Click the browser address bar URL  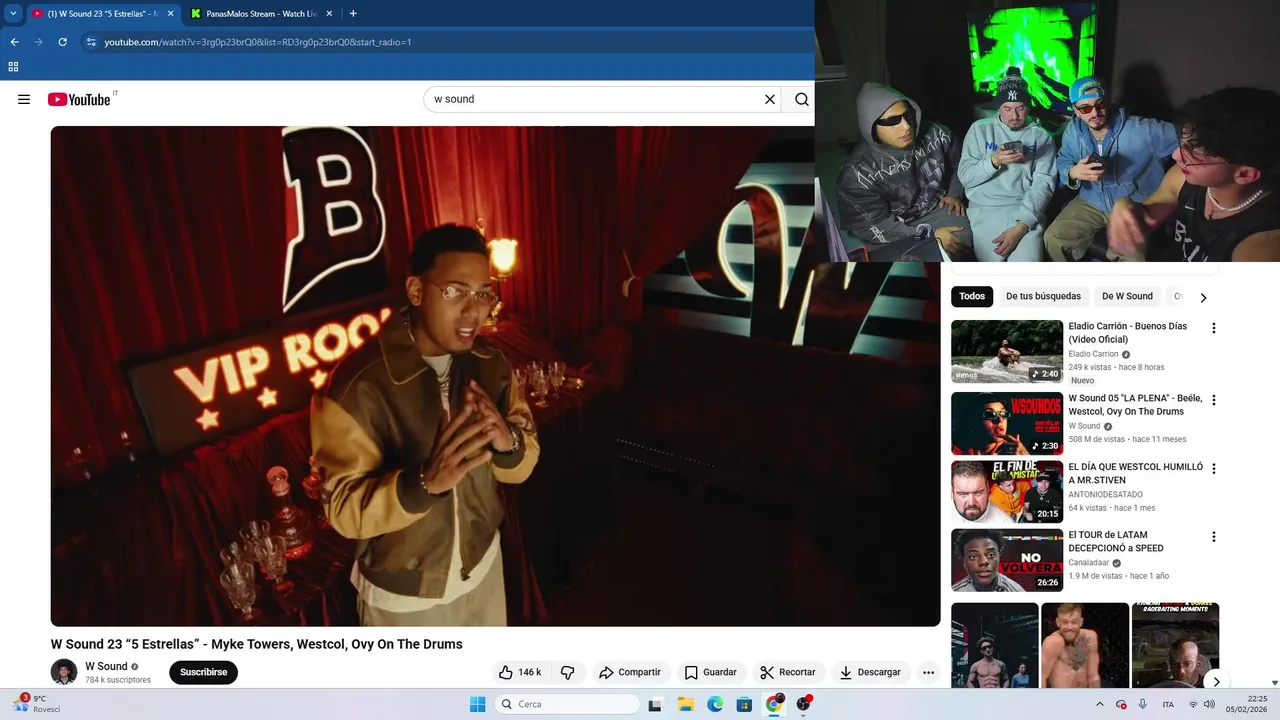tap(258, 42)
